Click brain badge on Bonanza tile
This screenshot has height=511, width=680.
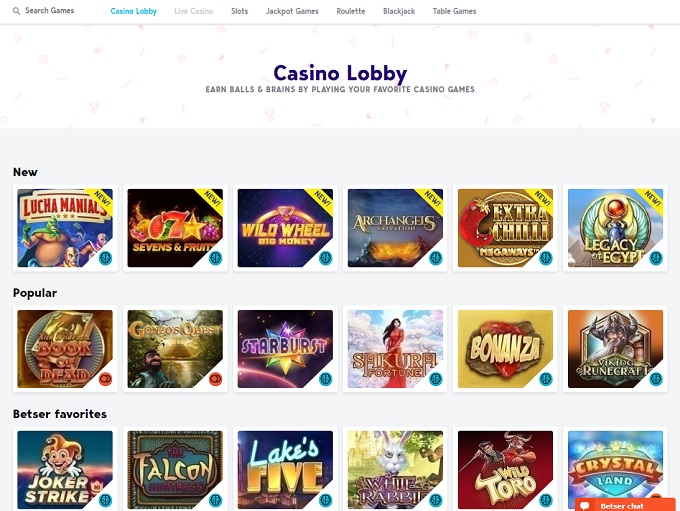[546, 379]
